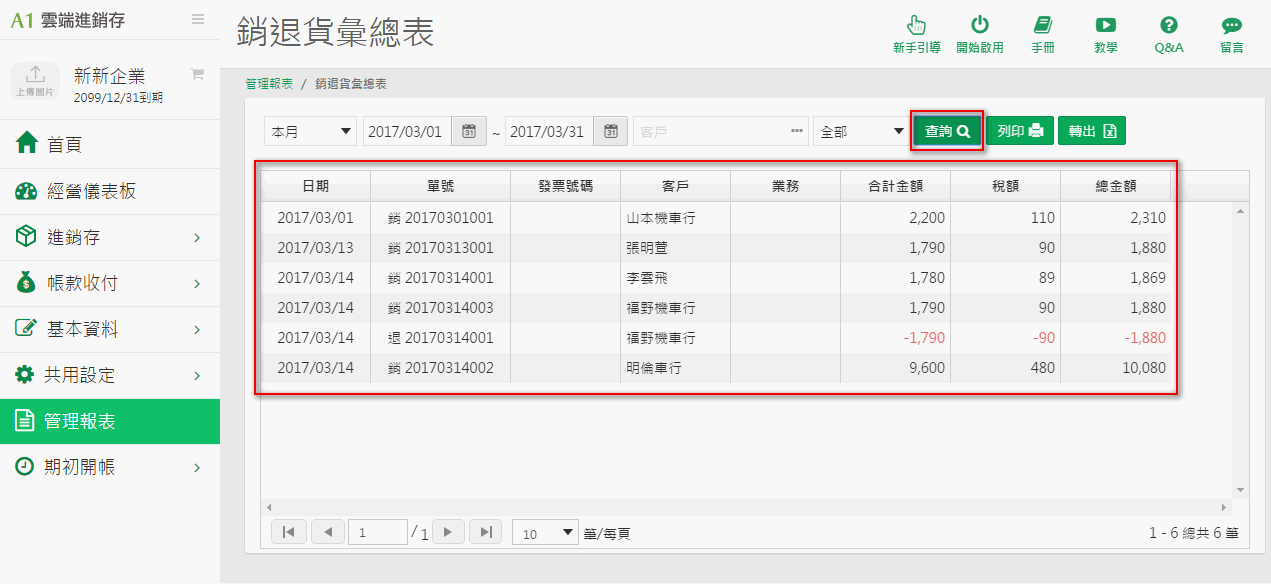Expand the 基本資料 sidebar menu
Screen dimensions: 1271x584
[110, 329]
